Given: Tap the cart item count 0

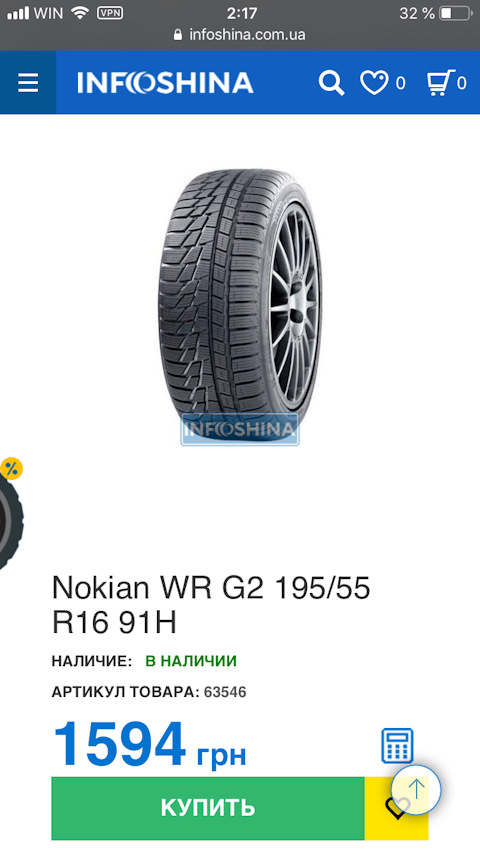Looking at the screenshot, I should (461, 83).
